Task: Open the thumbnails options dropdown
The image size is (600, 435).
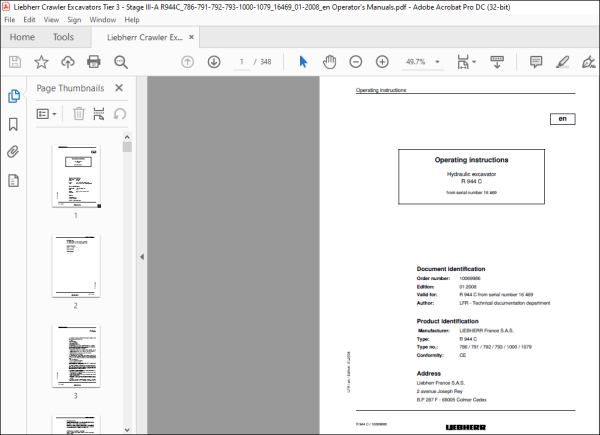Action: 46,114
